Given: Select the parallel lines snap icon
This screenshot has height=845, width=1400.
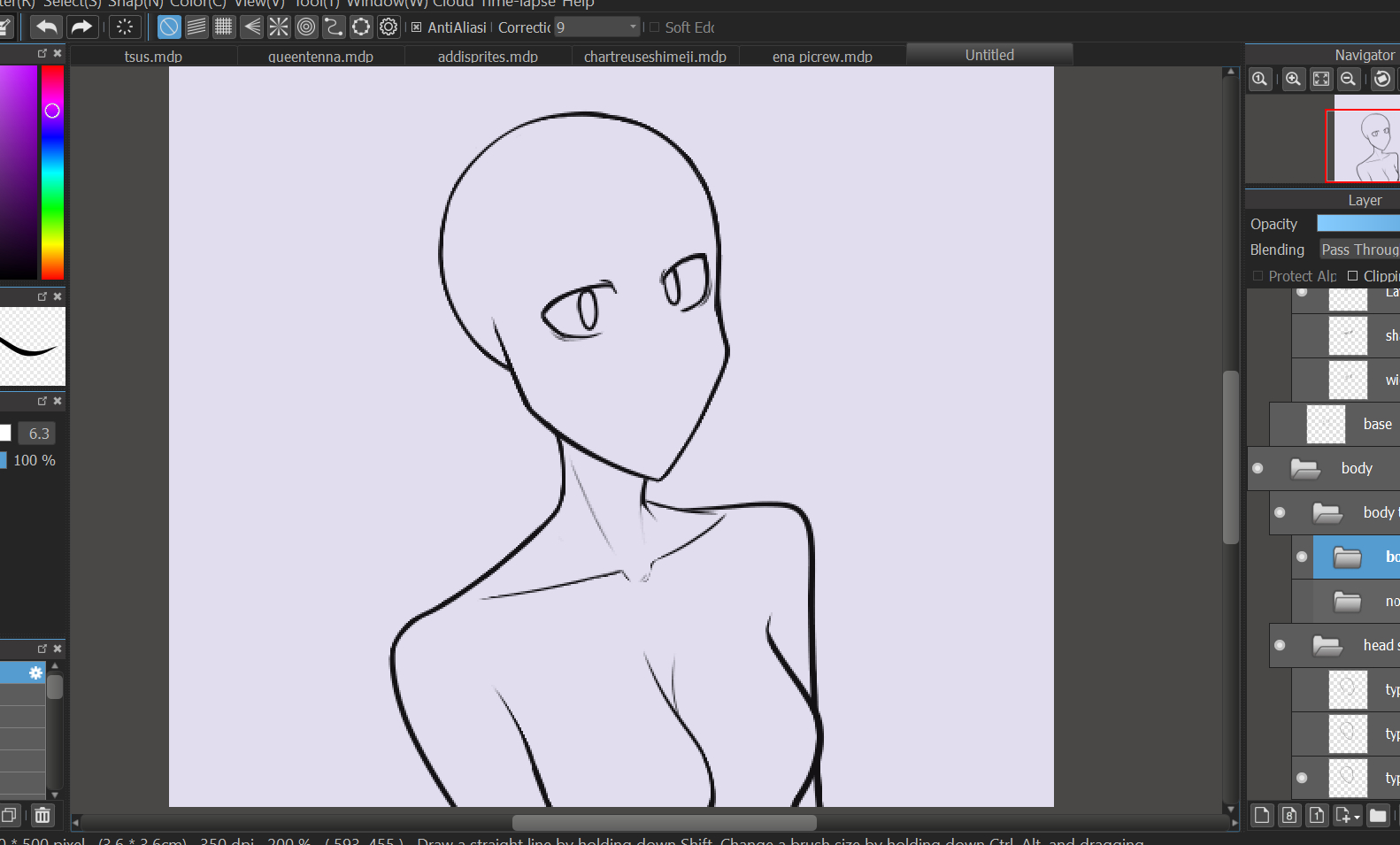Looking at the screenshot, I should tap(196, 27).
